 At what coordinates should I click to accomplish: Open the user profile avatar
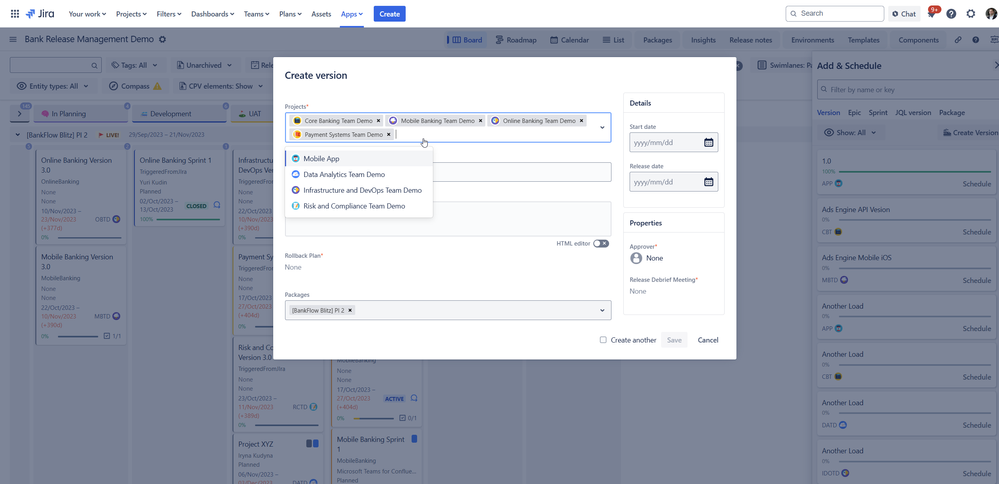tap(991, 13)
